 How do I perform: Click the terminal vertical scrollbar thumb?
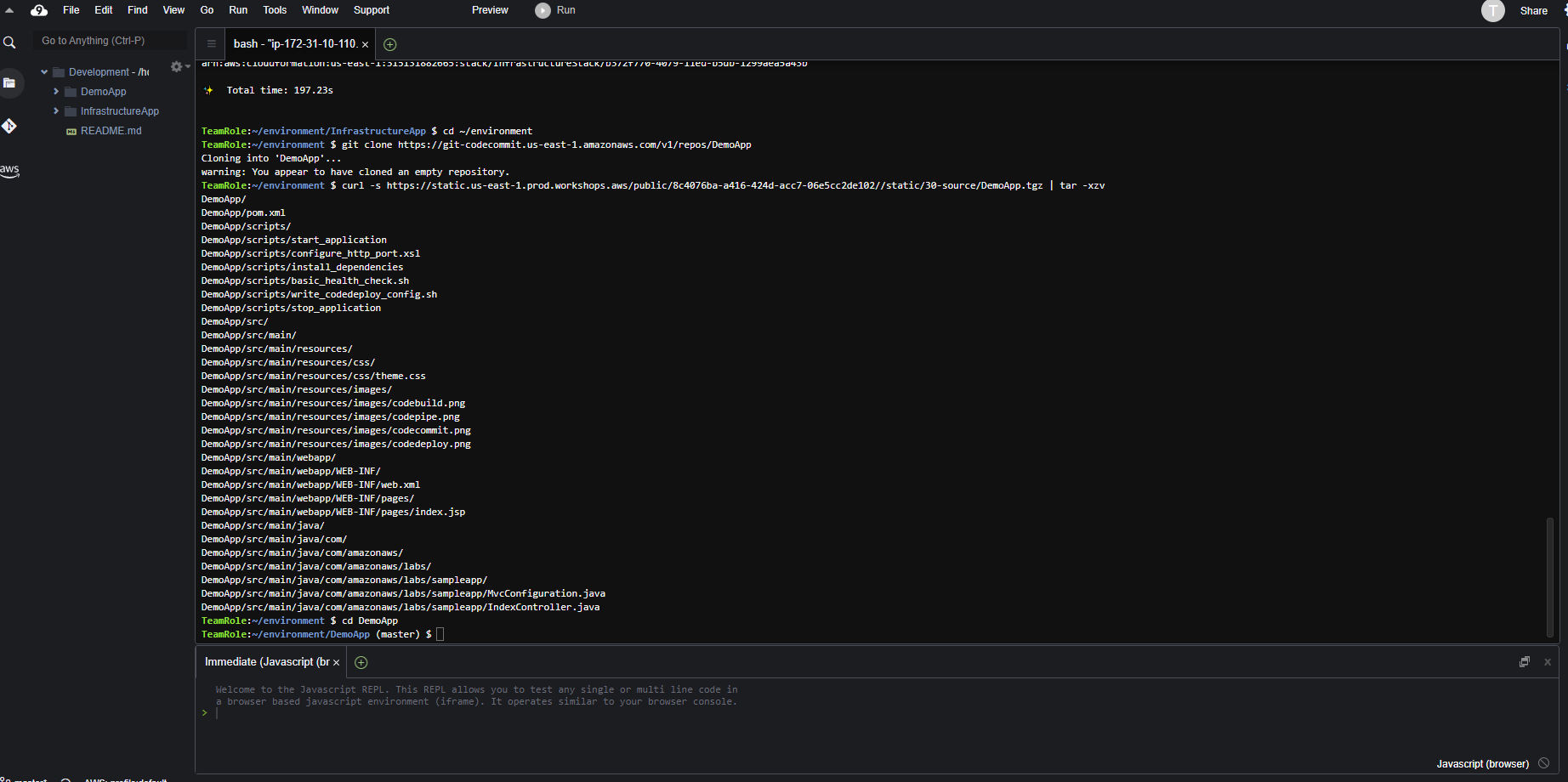(x=1549, y=576)
